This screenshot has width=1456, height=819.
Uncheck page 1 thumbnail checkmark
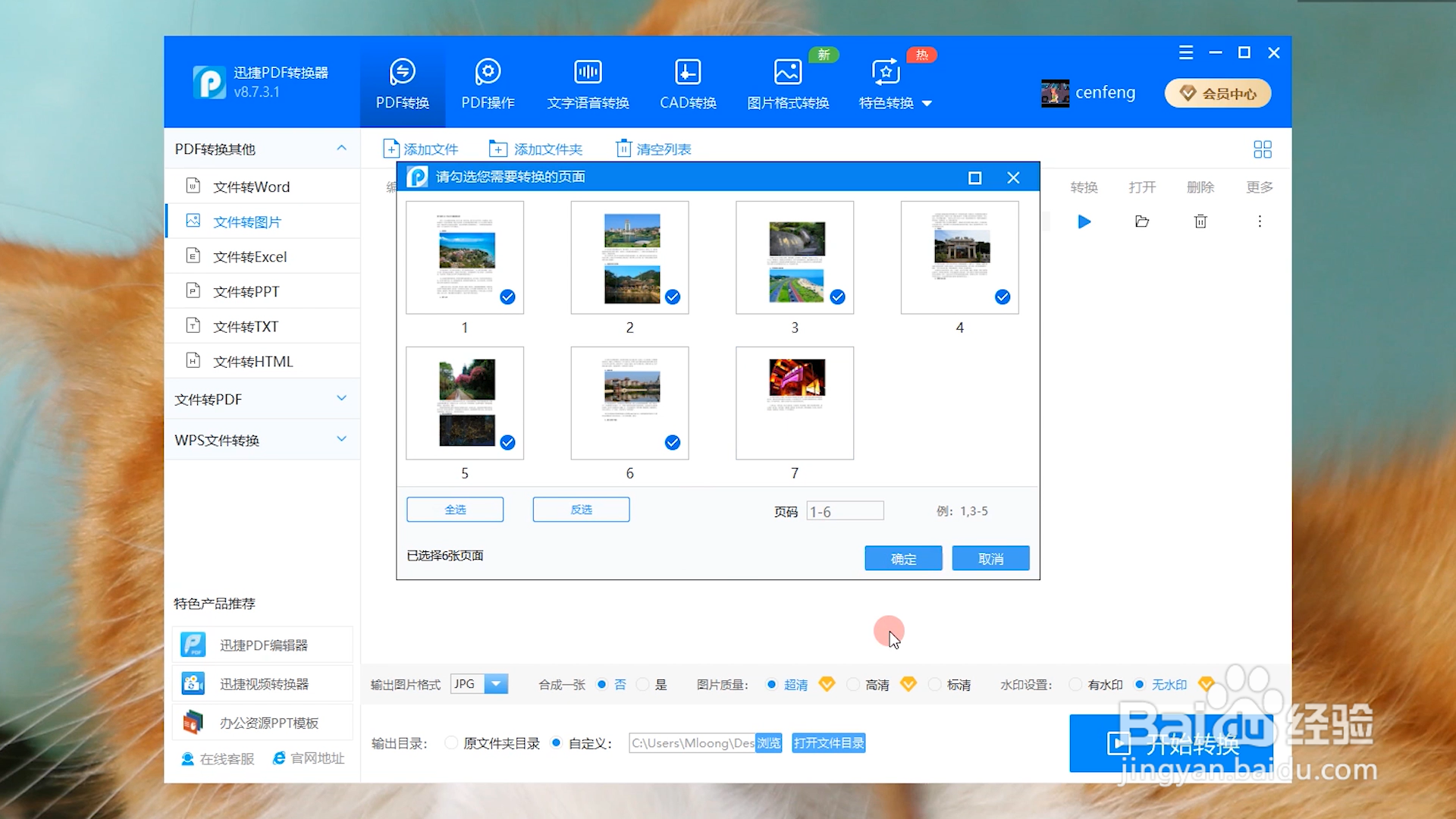click(507, 297)
